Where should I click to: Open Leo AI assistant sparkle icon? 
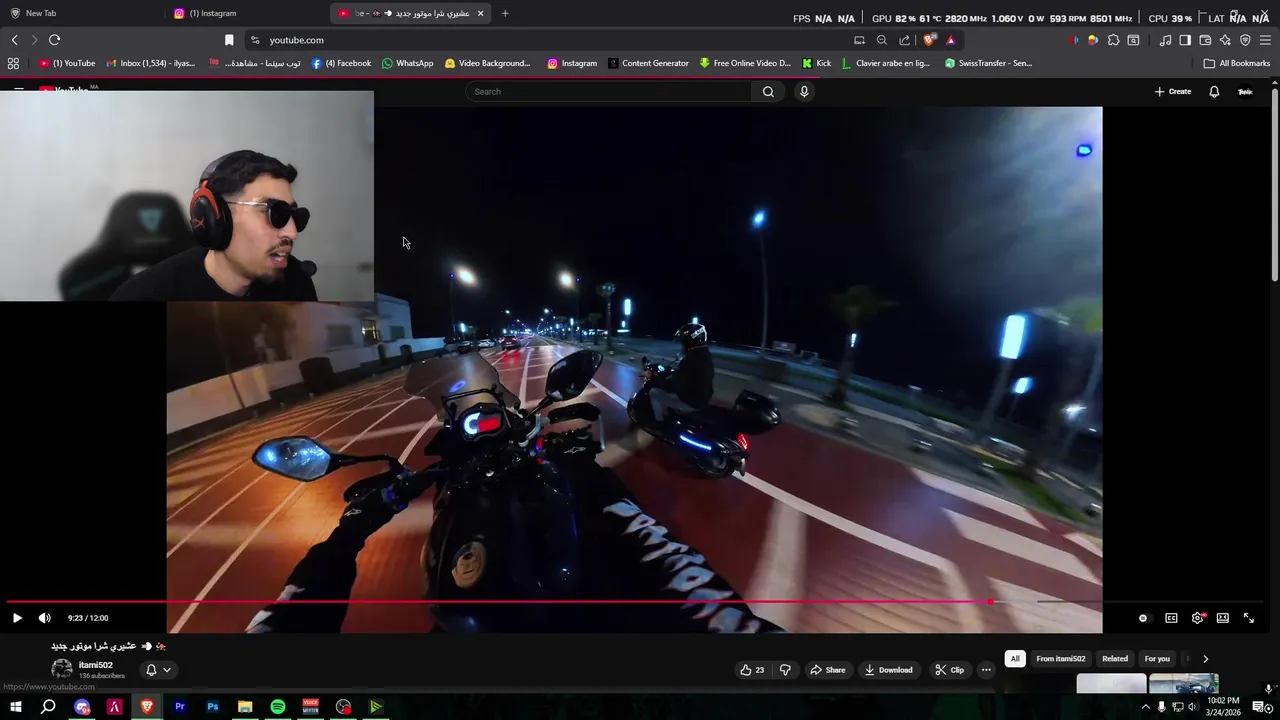click(1225, 40)
